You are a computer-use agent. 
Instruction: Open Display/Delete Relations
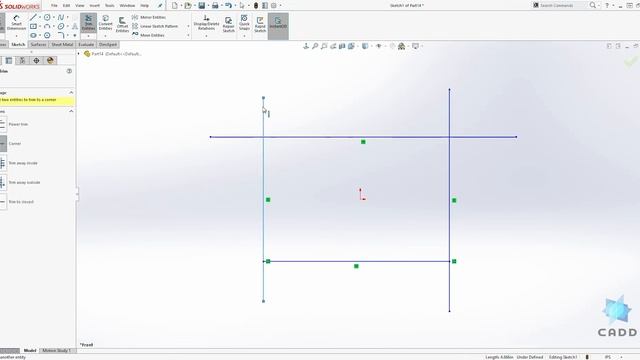206,22
